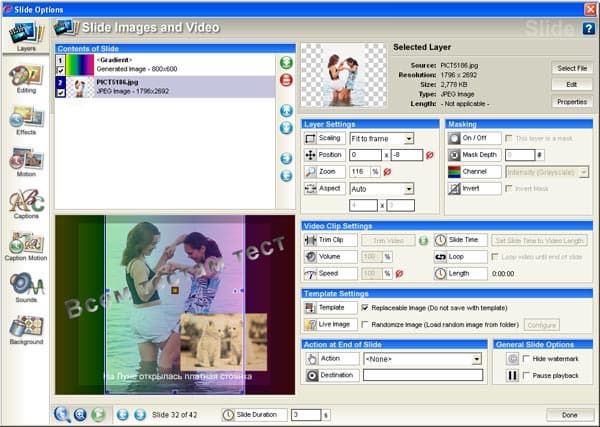Viewport: 600px width, 427px height.
Task: Click the RGB Channel icon
Action: 454,172
